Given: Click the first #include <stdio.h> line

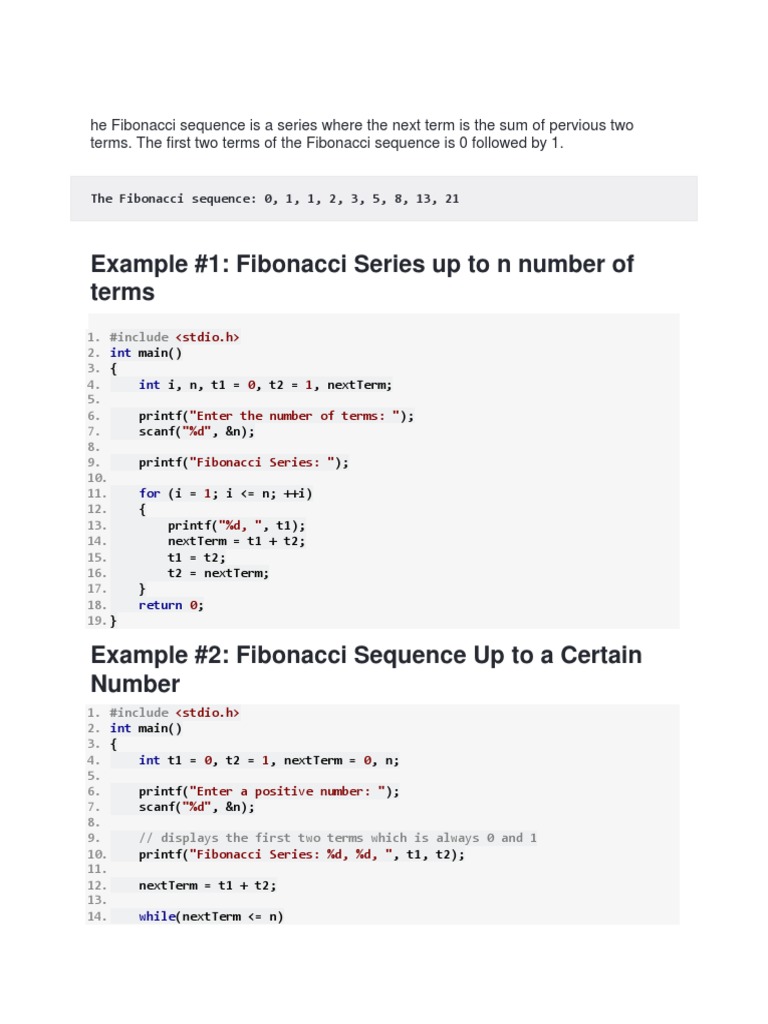Looking at the screenshot, I should [175, 337].
